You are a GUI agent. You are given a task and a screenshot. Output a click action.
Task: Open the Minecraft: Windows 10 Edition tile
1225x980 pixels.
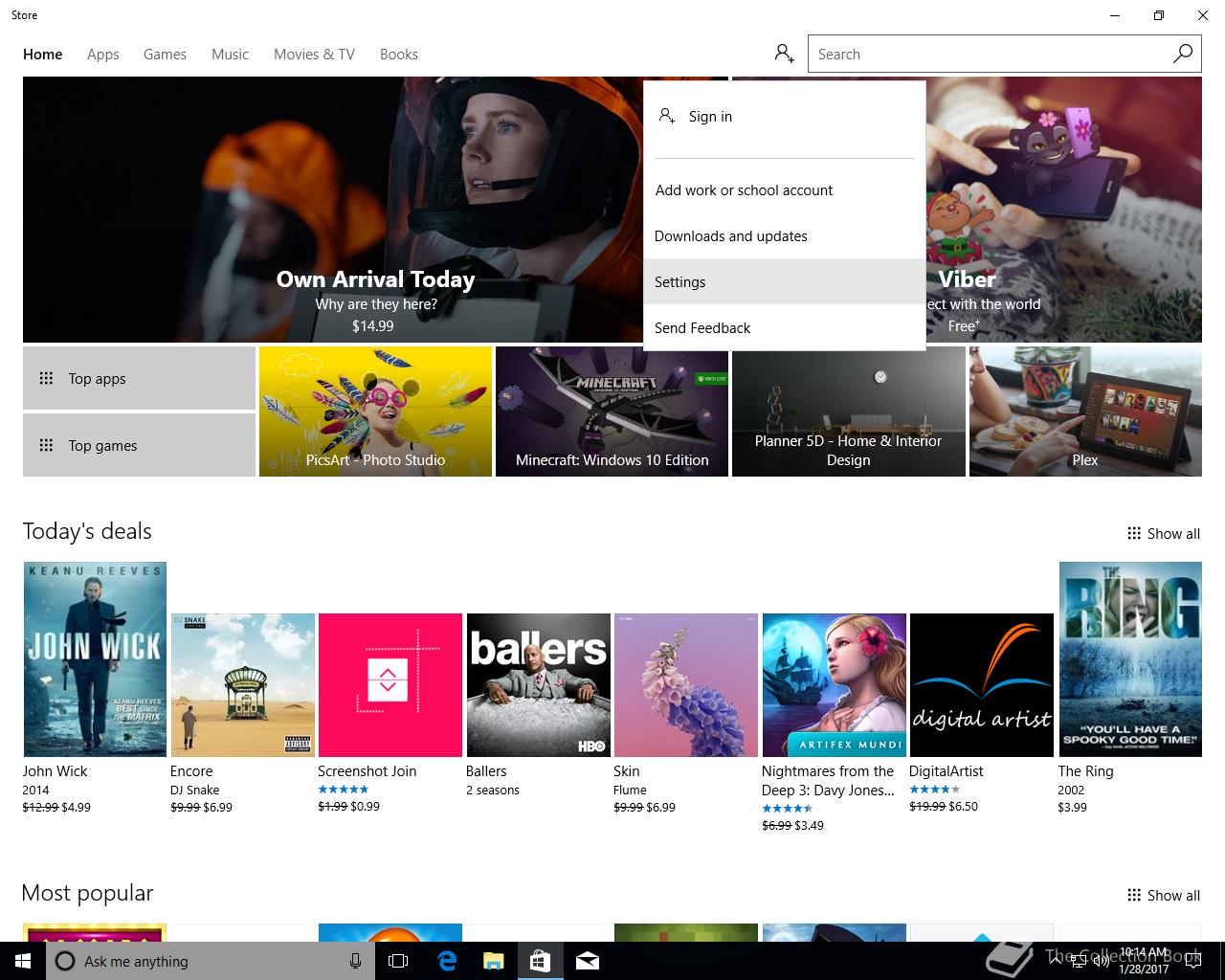(612, 412)
